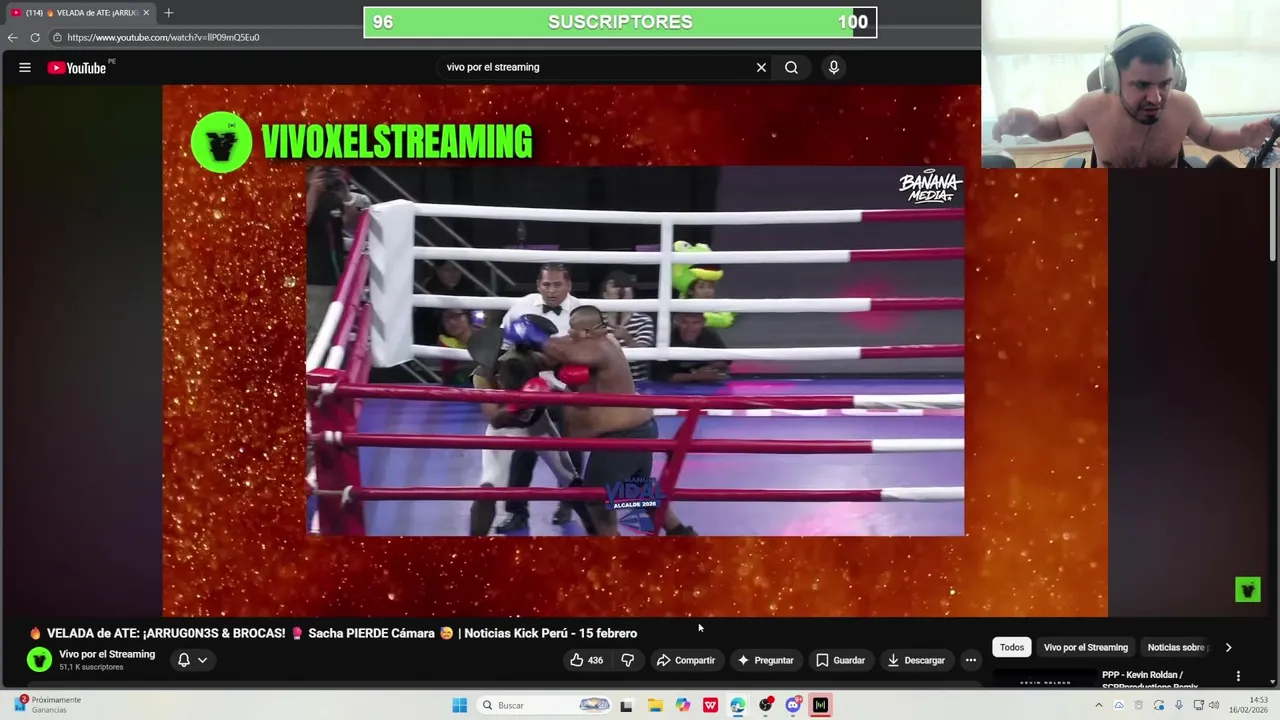Select the Vivo por el Streaming filter chip
Image resolution: width=1280 pixels, height=720 pixels.
tap(1085, 647)
